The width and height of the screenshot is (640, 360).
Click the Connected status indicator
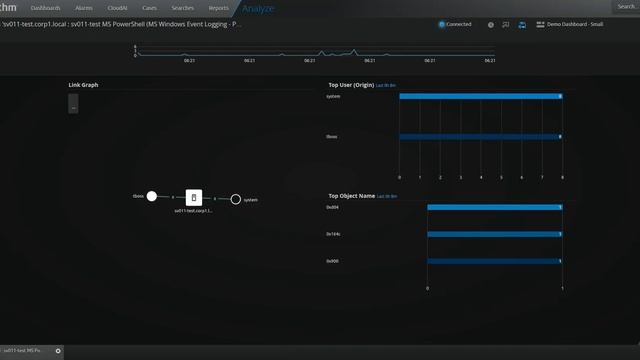point(455,24)
